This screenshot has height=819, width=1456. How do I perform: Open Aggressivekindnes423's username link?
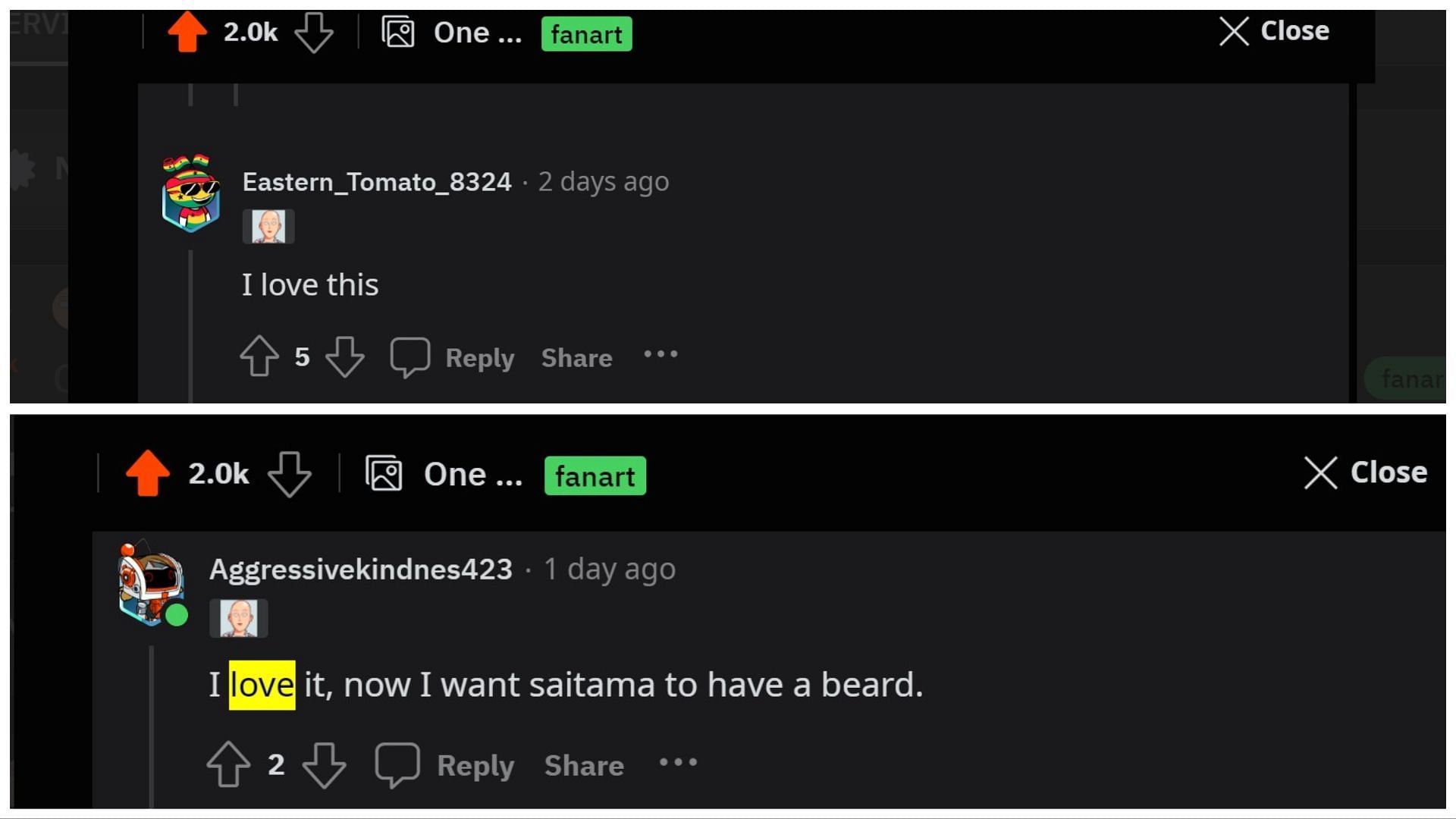pos(361,570)
